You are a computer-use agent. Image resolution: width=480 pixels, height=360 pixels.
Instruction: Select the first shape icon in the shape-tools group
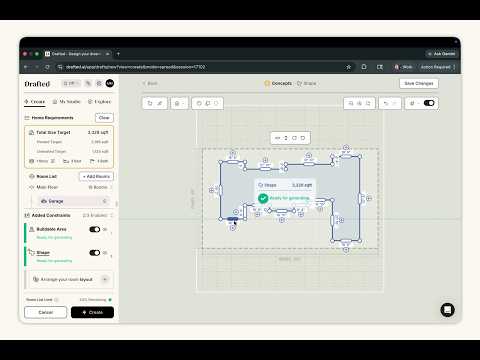click(199, 103)
